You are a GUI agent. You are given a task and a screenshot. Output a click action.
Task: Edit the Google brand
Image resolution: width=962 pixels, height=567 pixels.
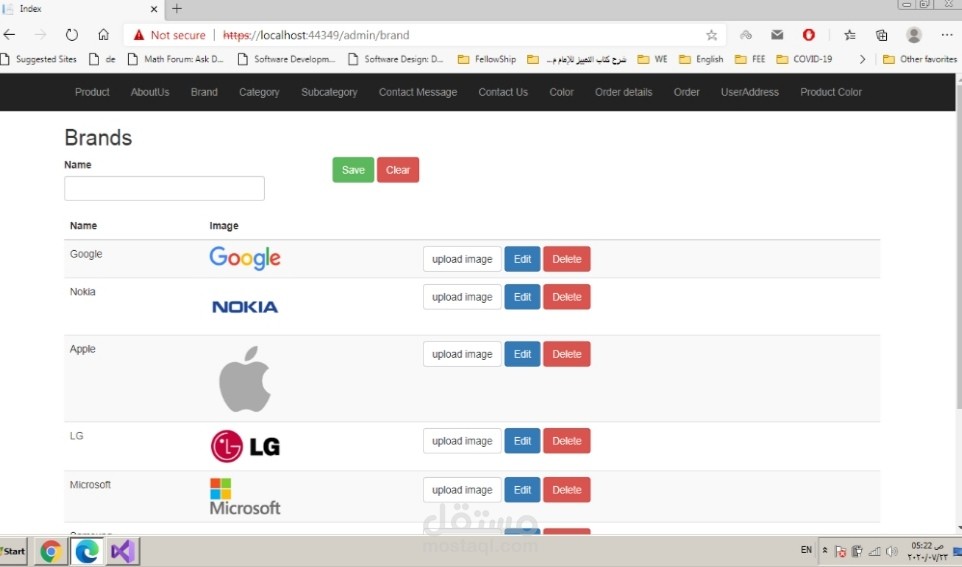(522, 259)
